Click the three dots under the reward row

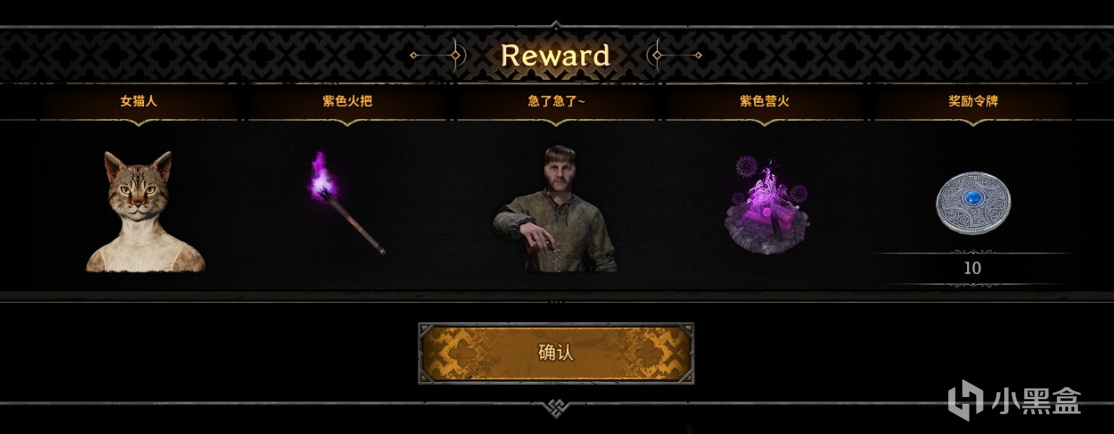pyautogui.click(x=556, y=302)
